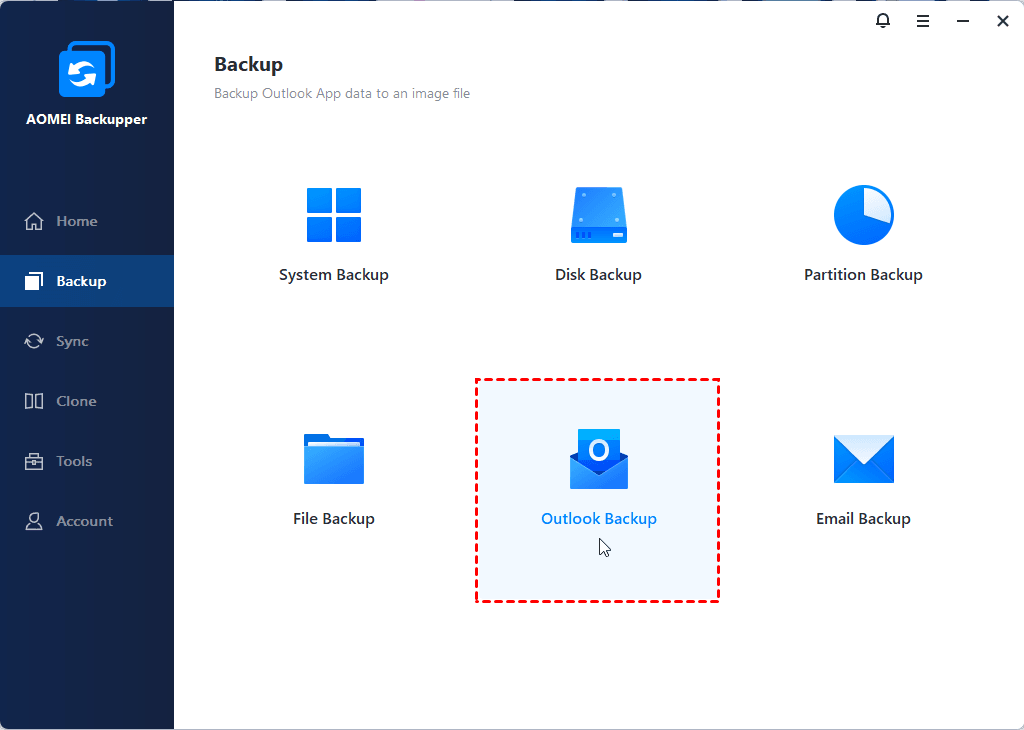Select the Disk Backup drive icon
This screenshot has height=730, width=1024.
coord(599,215)
